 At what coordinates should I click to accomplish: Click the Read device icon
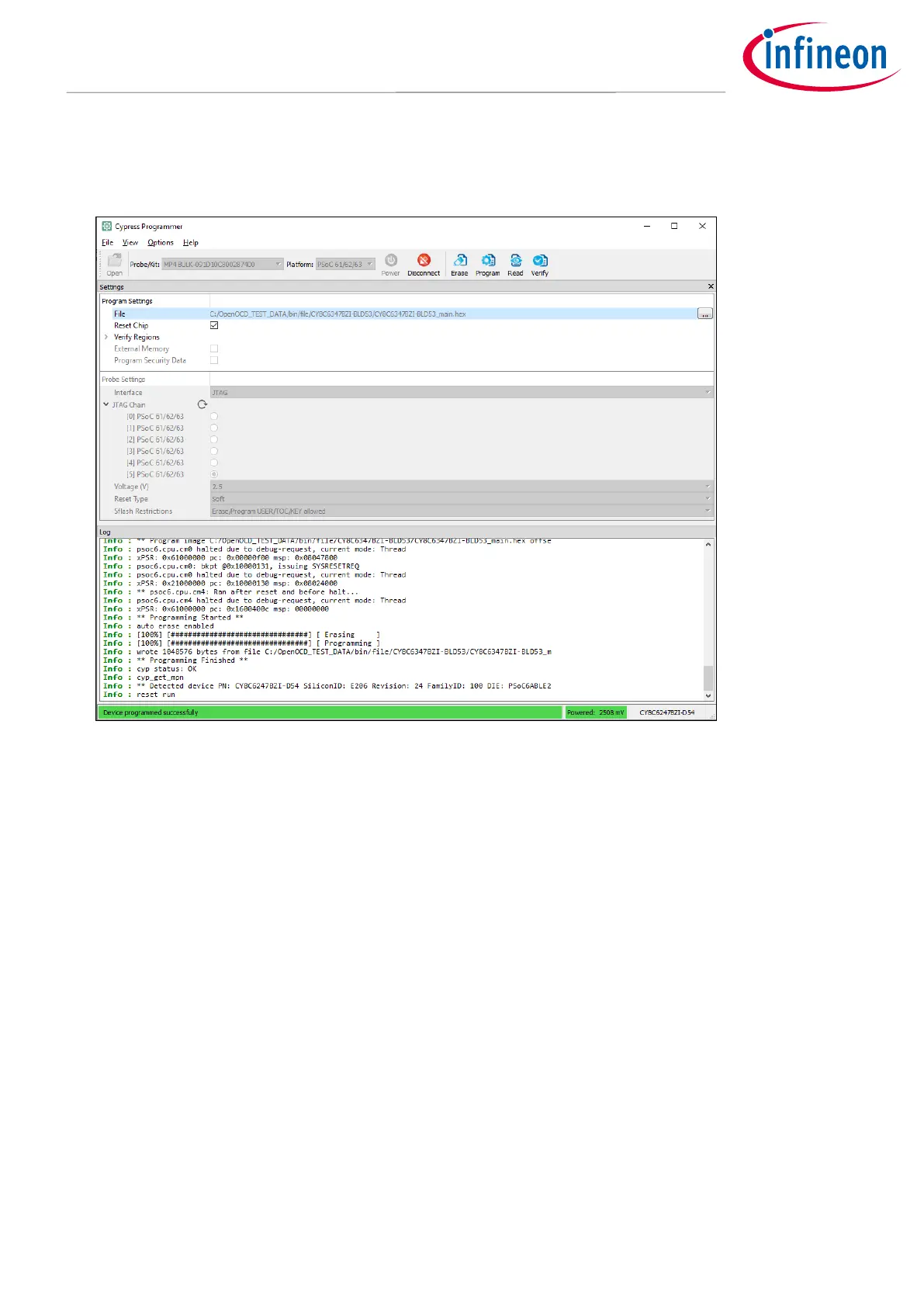coord(515,264)
